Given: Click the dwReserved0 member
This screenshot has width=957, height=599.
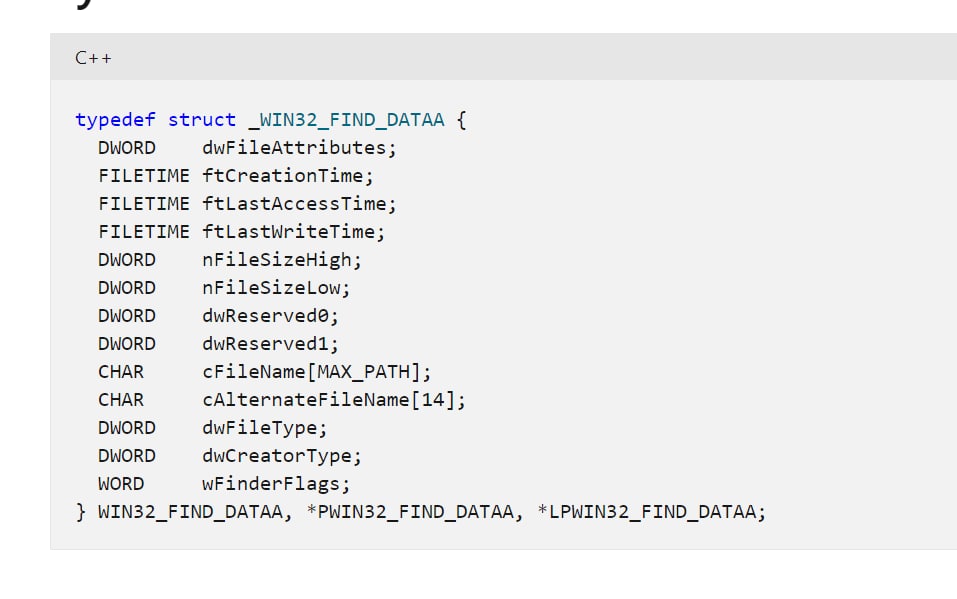Looking at the screenshot, I should tap(270, 316).
